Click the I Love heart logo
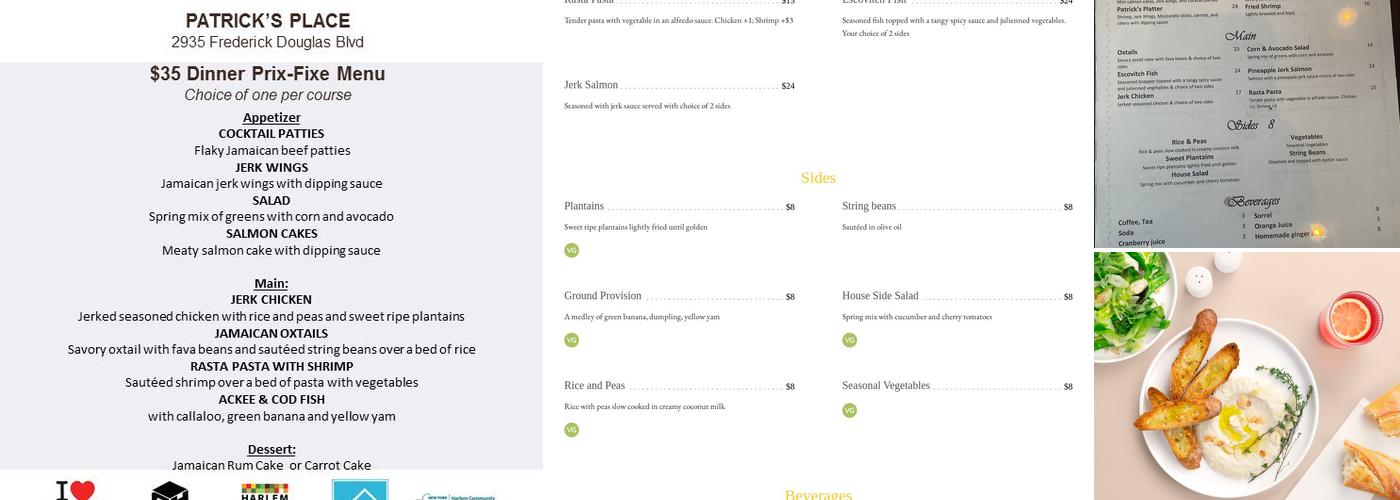The width and height of the screenshot is (1400, 500). pyautogui.click(x=75, y=490)
